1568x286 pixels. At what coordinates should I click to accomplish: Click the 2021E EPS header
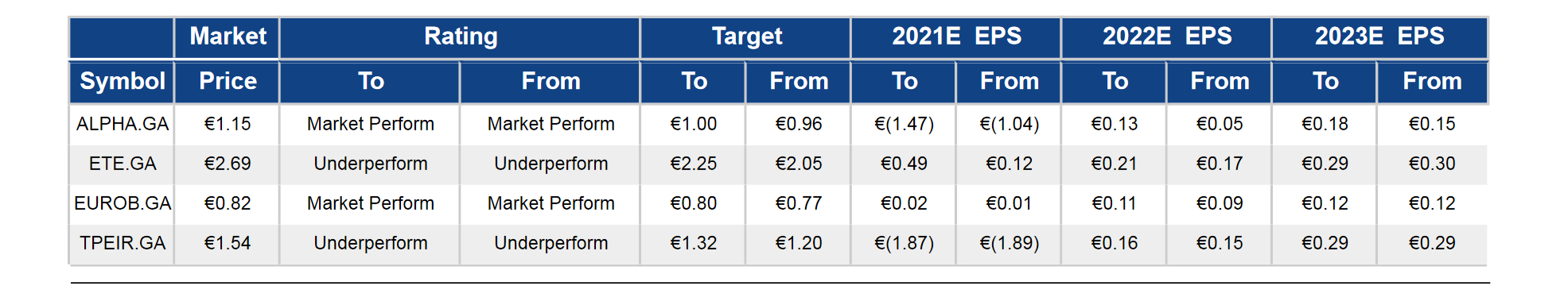[x=955, y=37]
